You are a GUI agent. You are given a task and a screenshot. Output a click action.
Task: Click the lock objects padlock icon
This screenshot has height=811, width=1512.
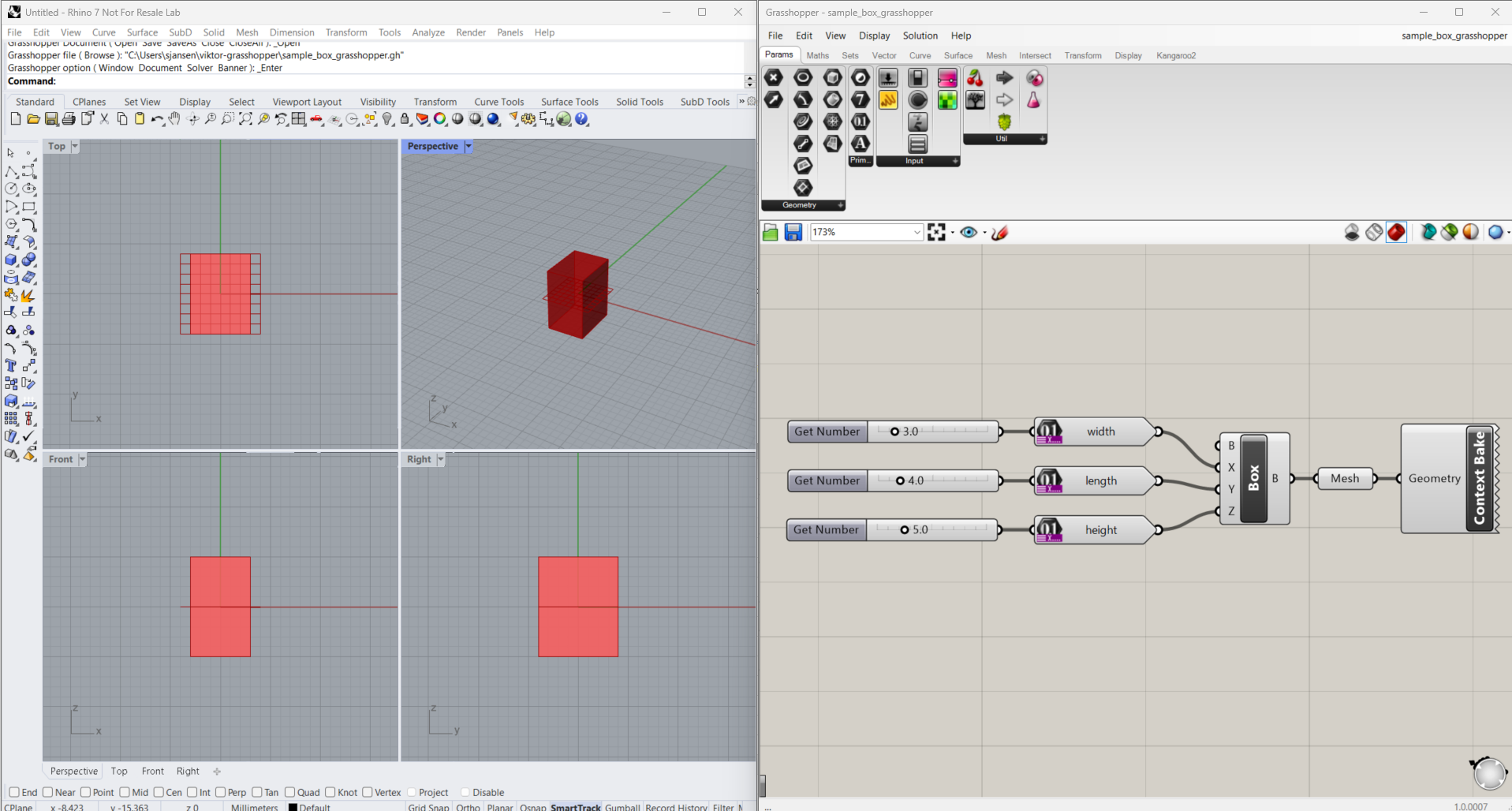pyautogui.click(x=405, y=119)
